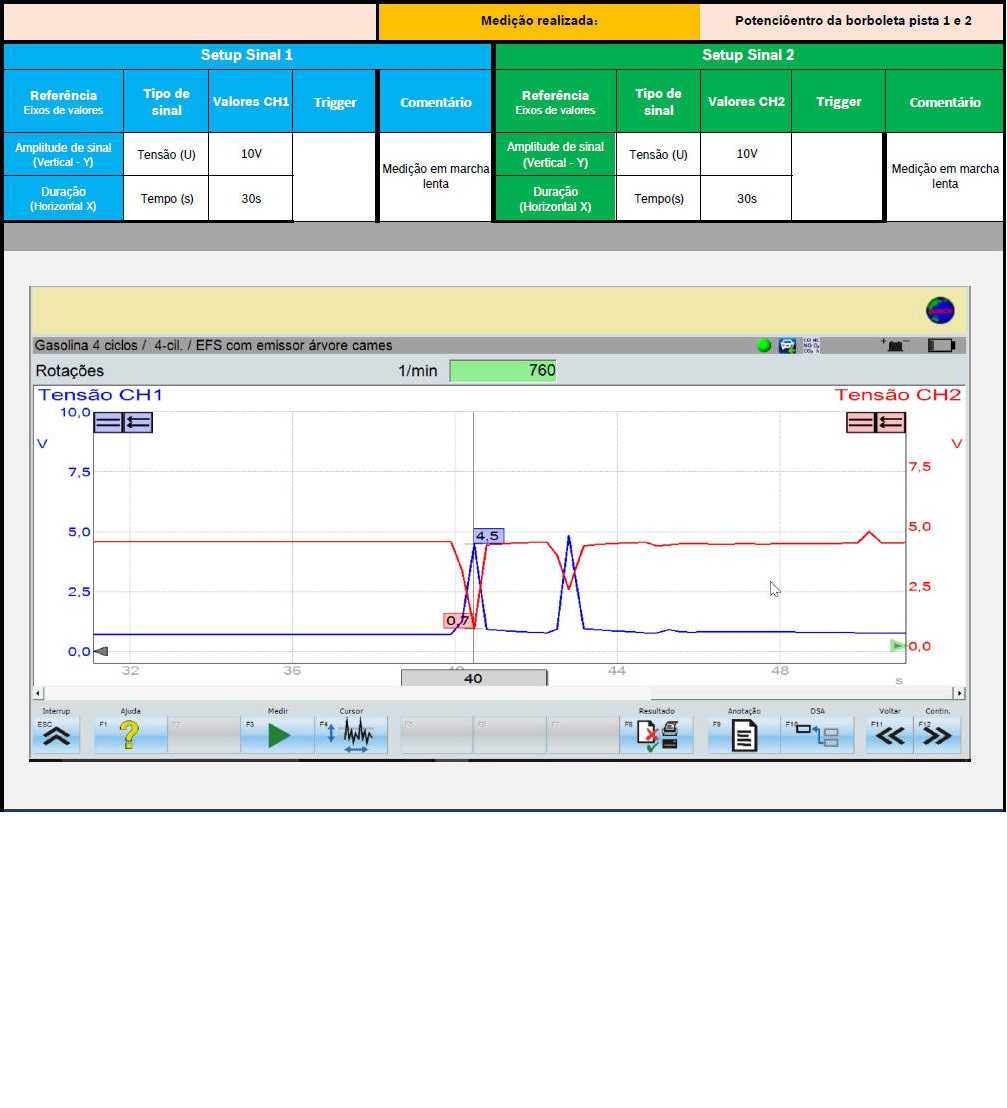Toggle CH2 red arrow-lines button
This screenshot has width=1007, height=1108.
890,422
